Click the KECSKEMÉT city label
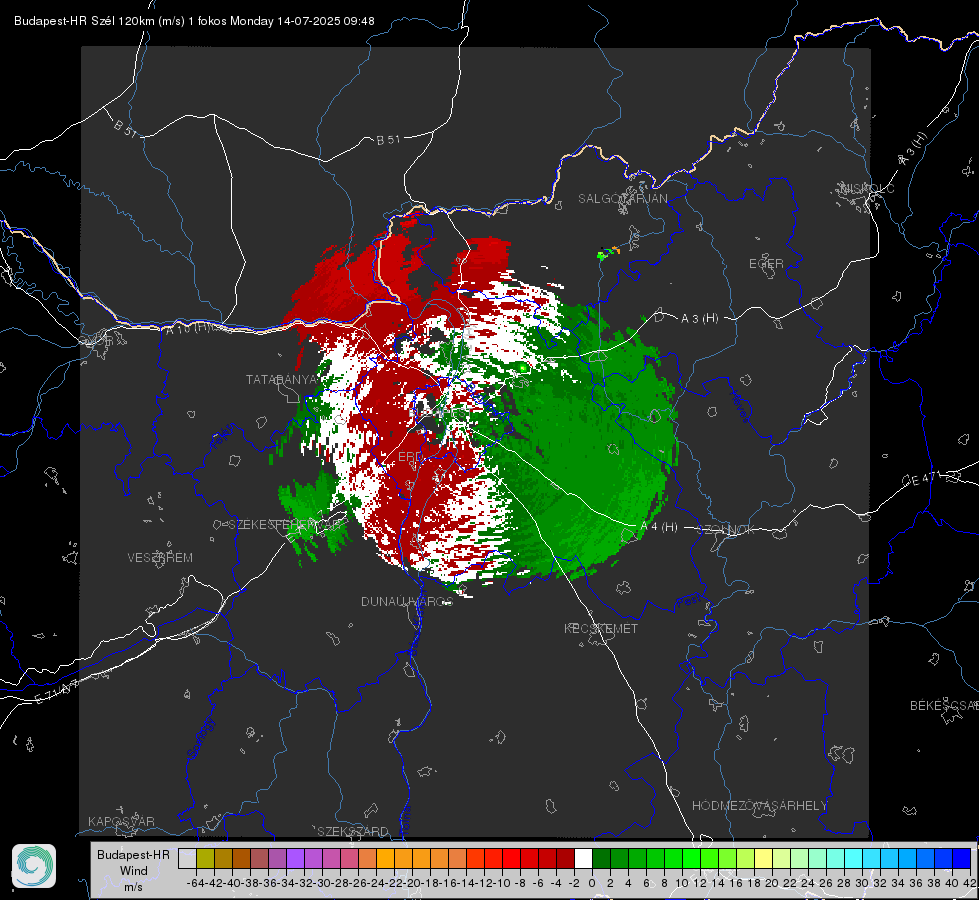Screen dimensions: 979x900 [601, 628]
